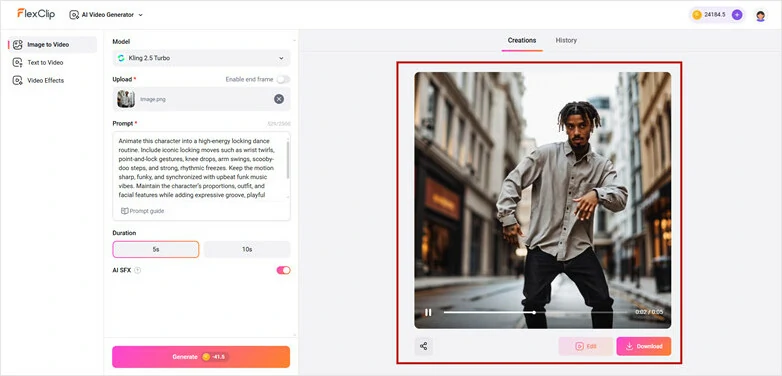The height and width of the screenshot is (376, 782).
Task: Switch to the History tab
Action: click(566, 40)
